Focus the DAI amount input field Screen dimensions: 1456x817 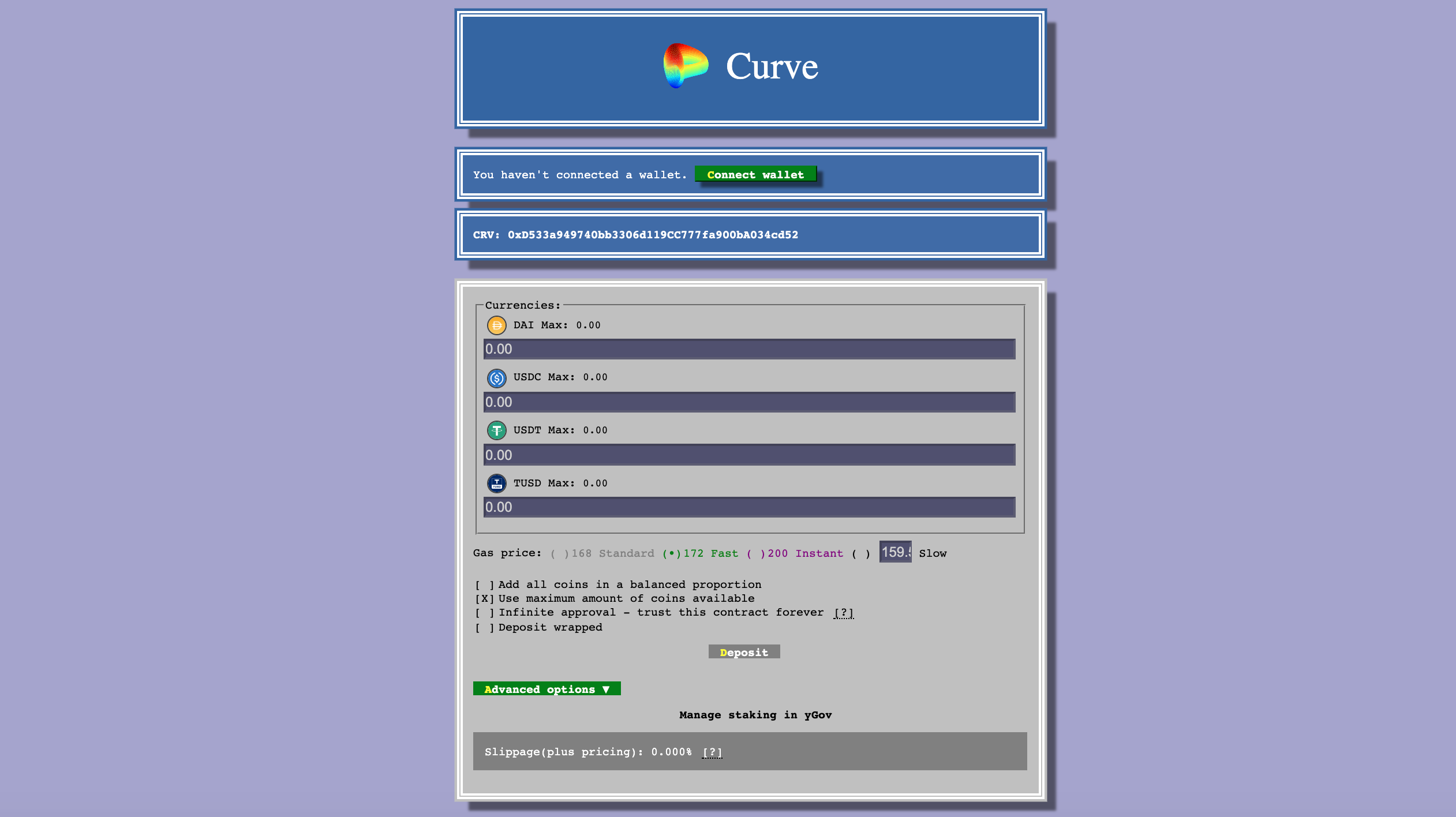[748, 349]
